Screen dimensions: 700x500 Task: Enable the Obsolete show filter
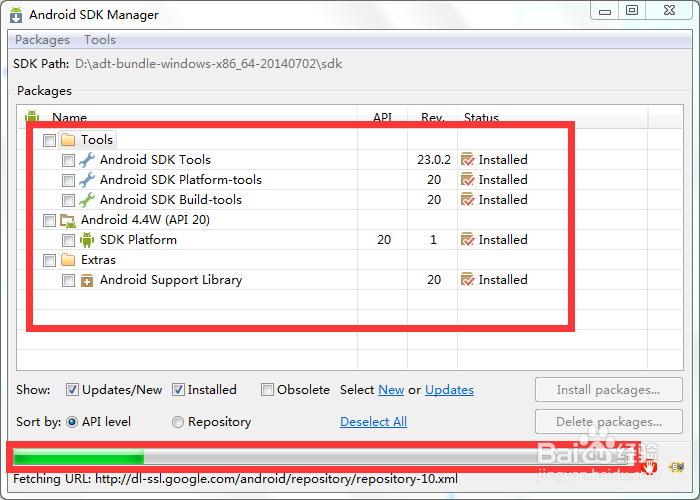point(267,390)
